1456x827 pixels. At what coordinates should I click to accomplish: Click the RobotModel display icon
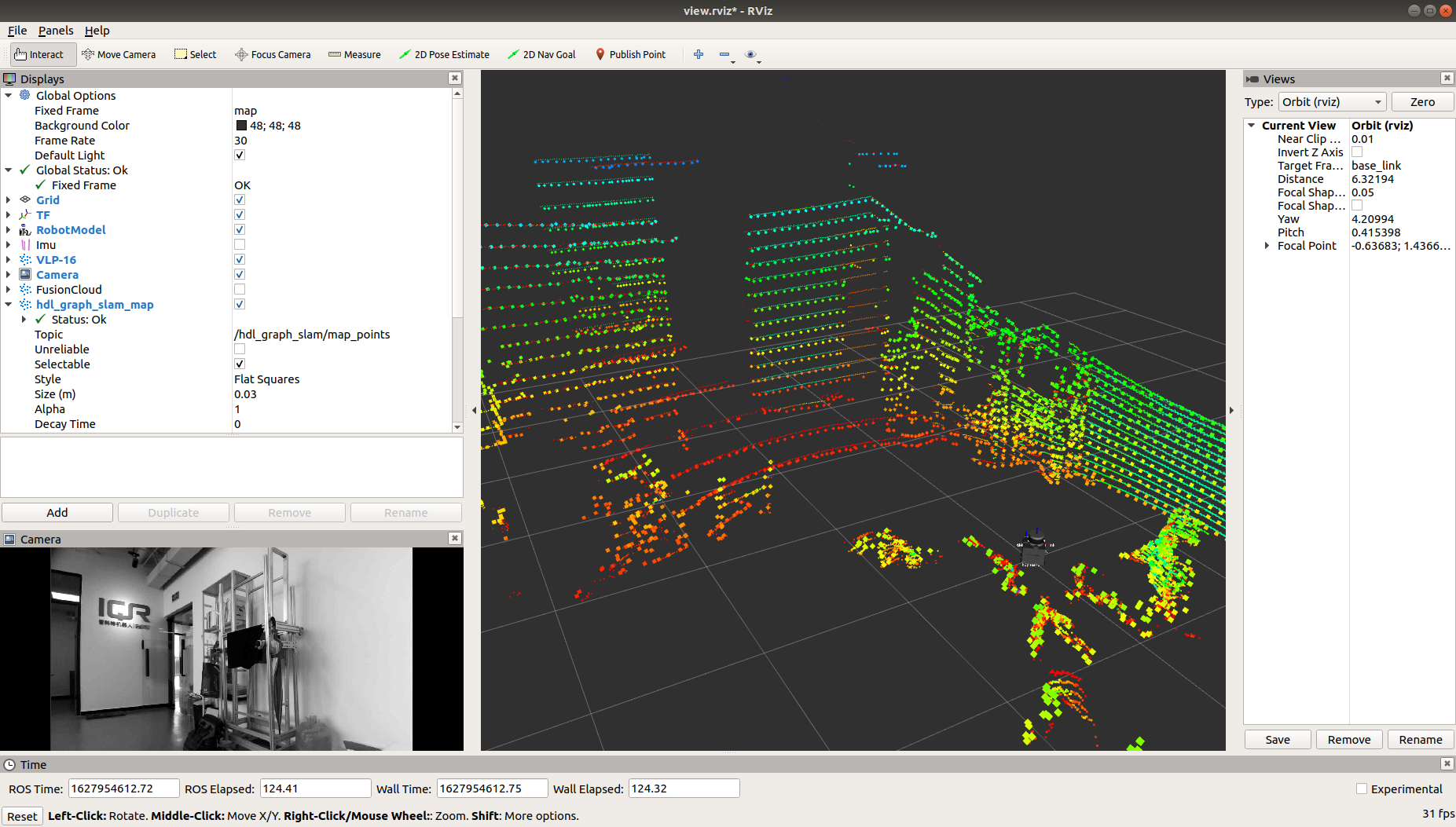[x=25, y=229]
